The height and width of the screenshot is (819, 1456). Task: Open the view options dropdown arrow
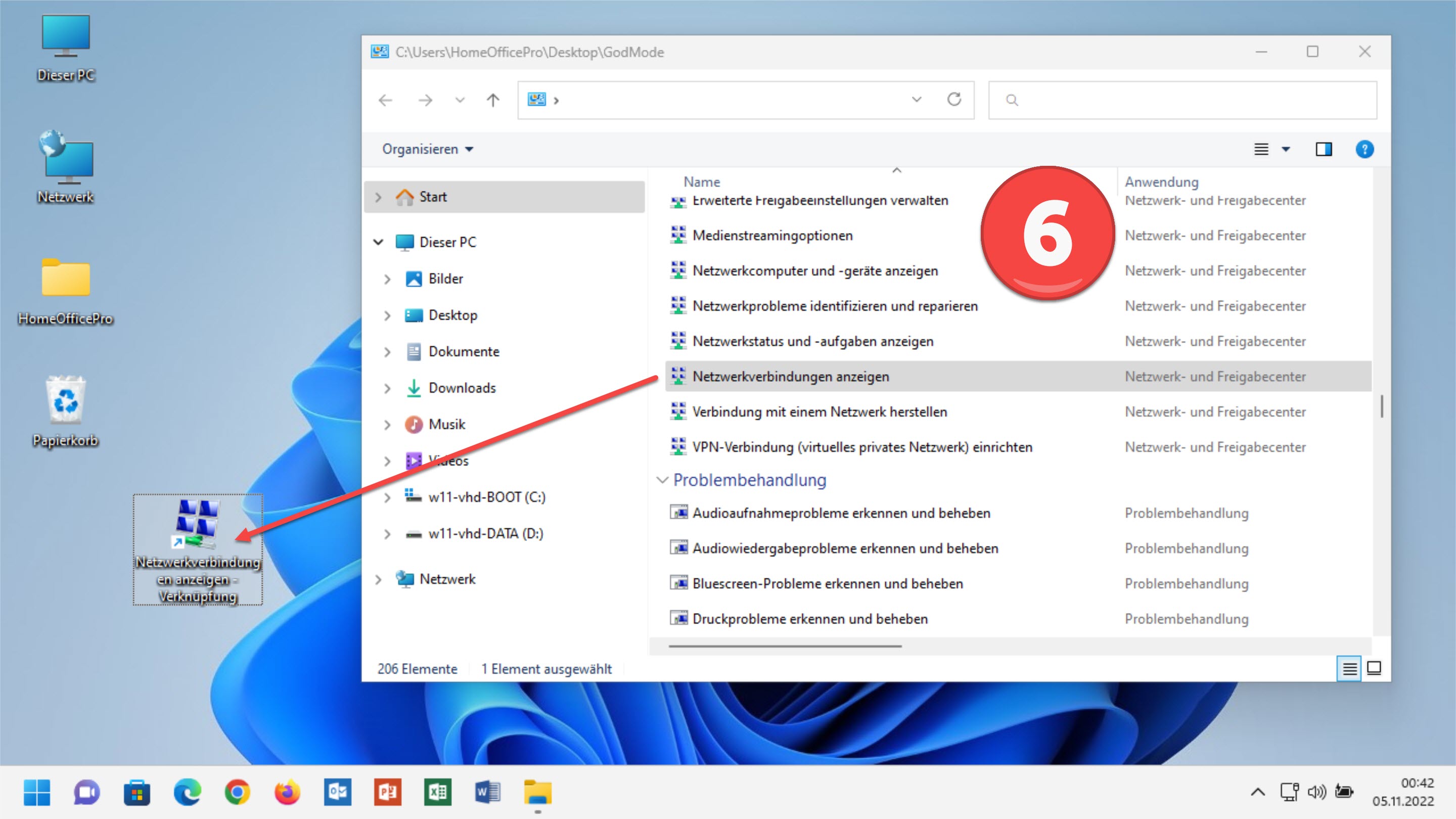(1286, 149)
